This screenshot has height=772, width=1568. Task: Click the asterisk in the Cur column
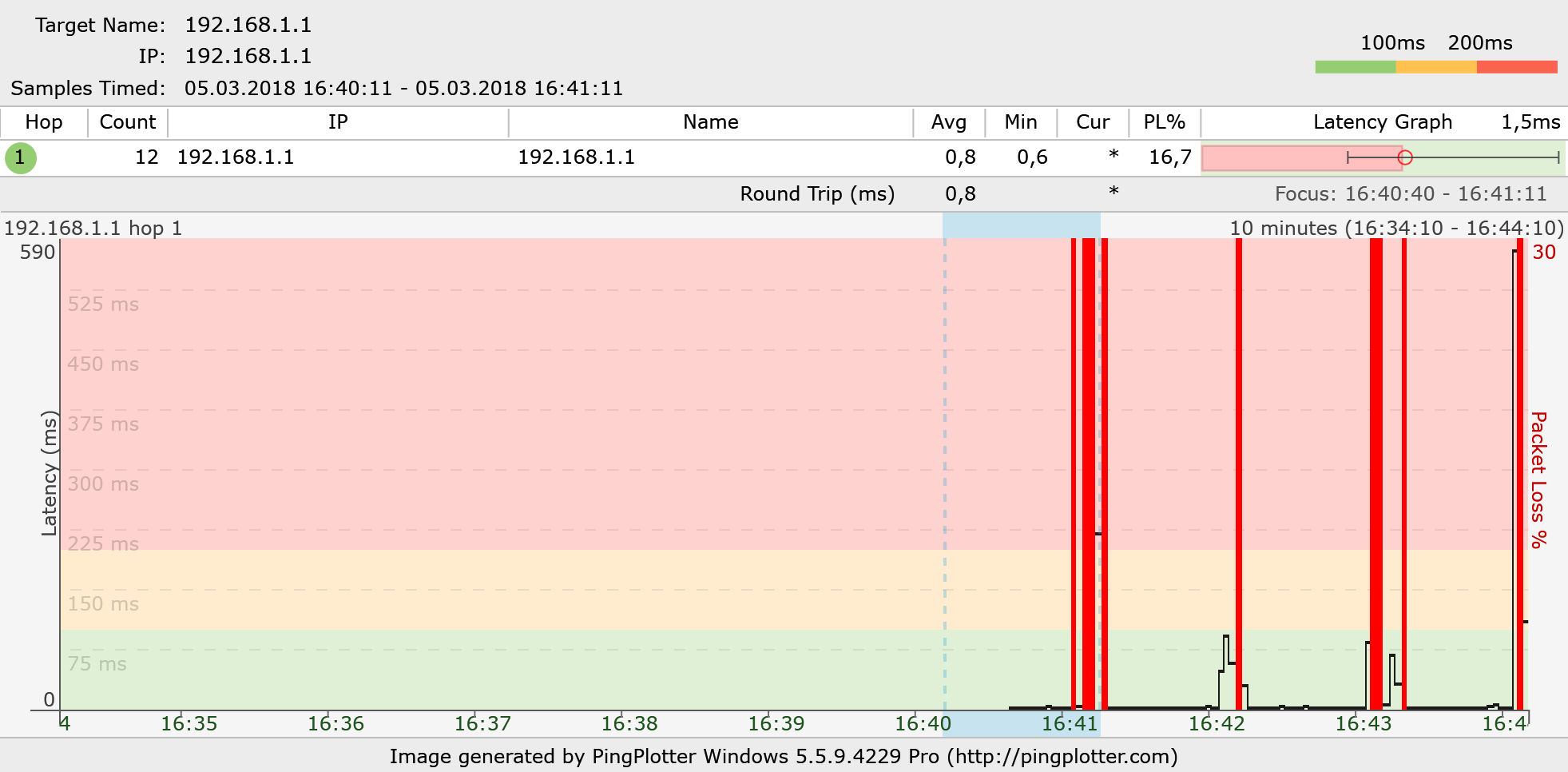click(1113, 157)
